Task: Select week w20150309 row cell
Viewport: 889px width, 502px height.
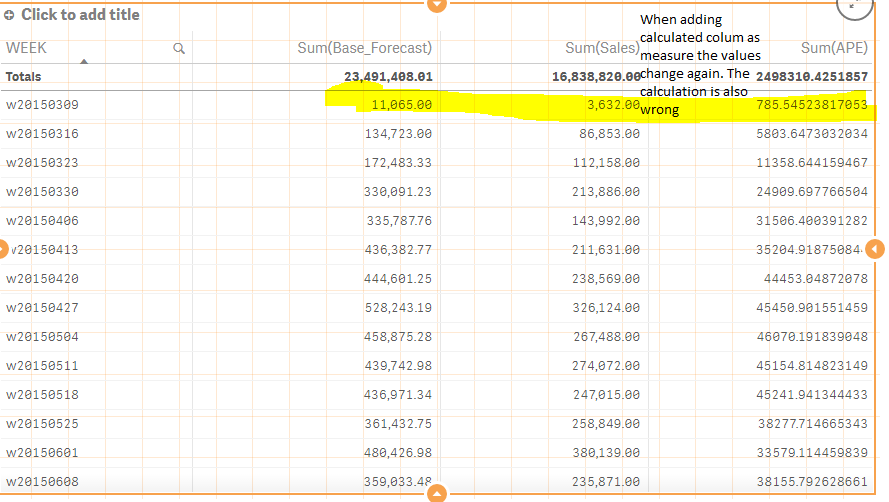Action: click(43, 104)
